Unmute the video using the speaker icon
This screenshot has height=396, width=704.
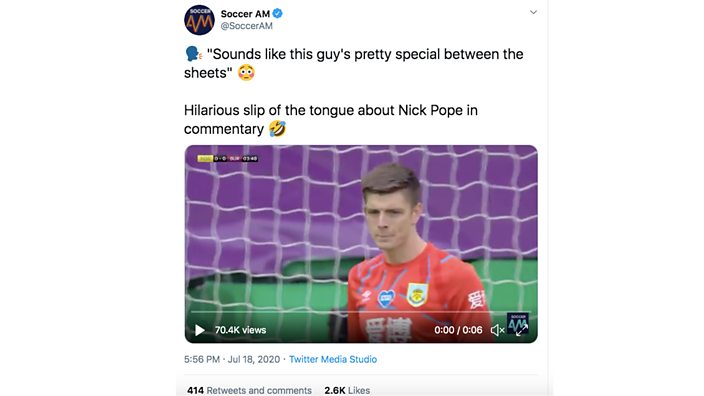pos(497,330)
